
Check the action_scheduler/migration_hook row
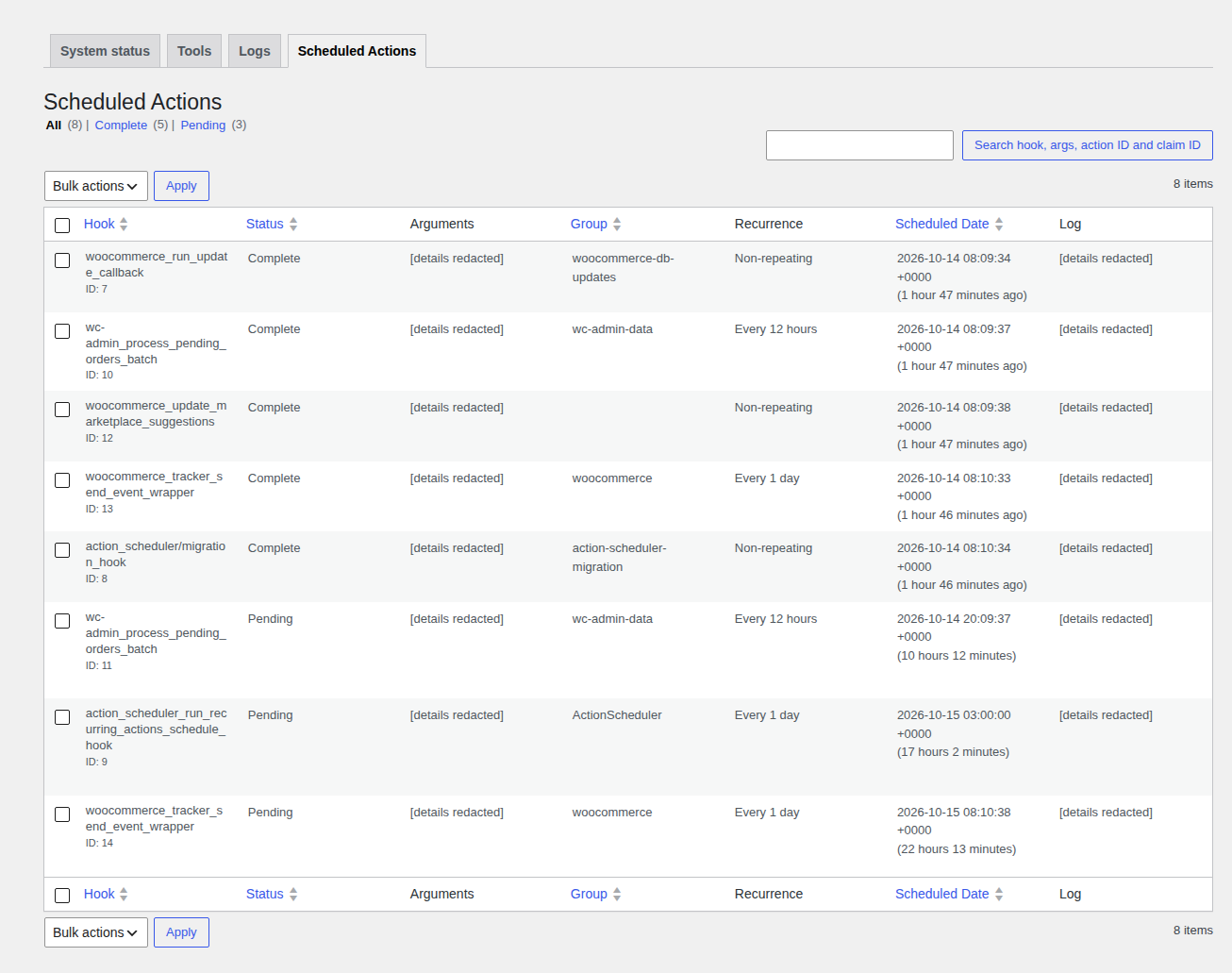tap(62, 550)
